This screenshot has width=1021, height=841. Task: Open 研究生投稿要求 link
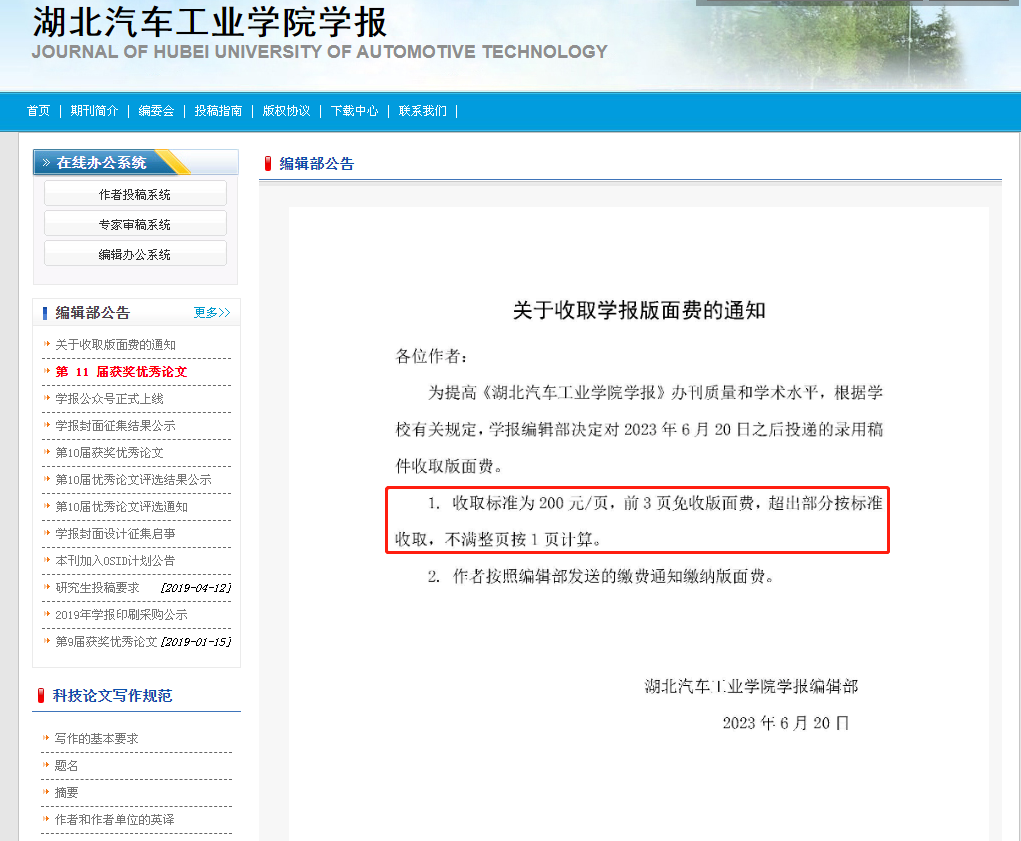pyautogui.click(x=97, y=588)
